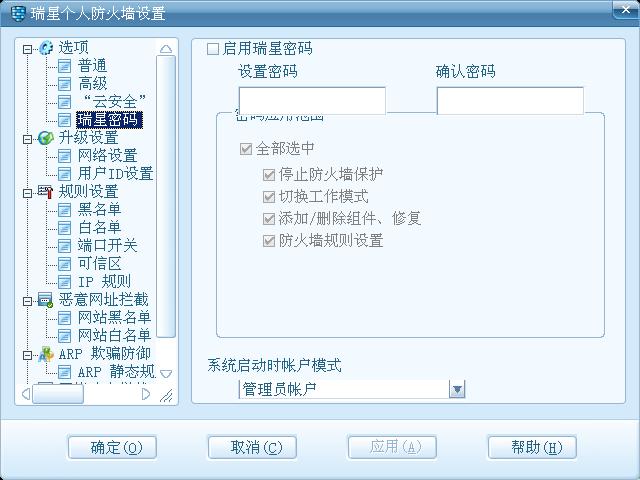This screenshot has height=480, width=640.
Task: Click the page icon next to 普通
Action: point(64,66)
